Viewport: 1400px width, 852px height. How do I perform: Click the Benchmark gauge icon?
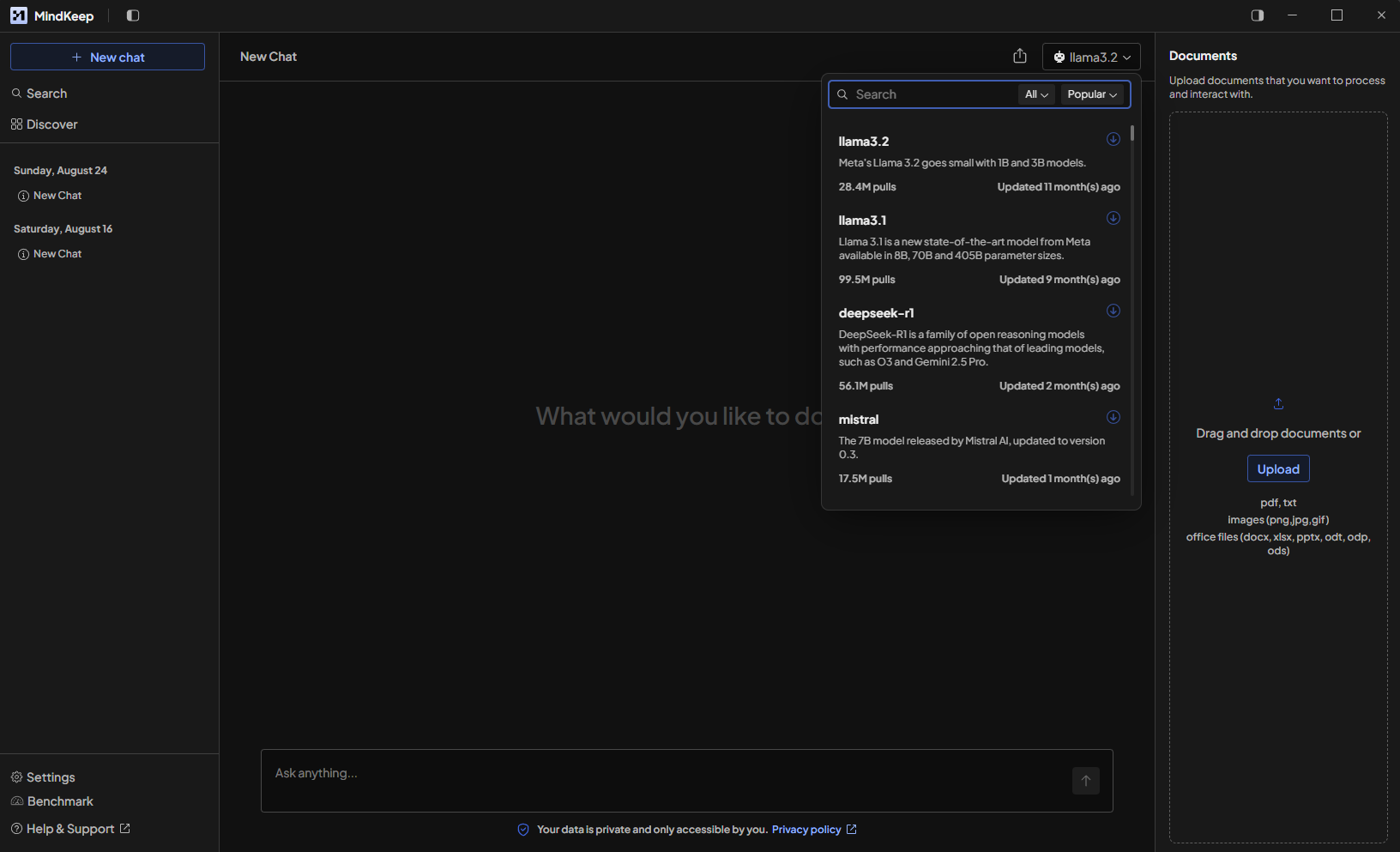16,801
